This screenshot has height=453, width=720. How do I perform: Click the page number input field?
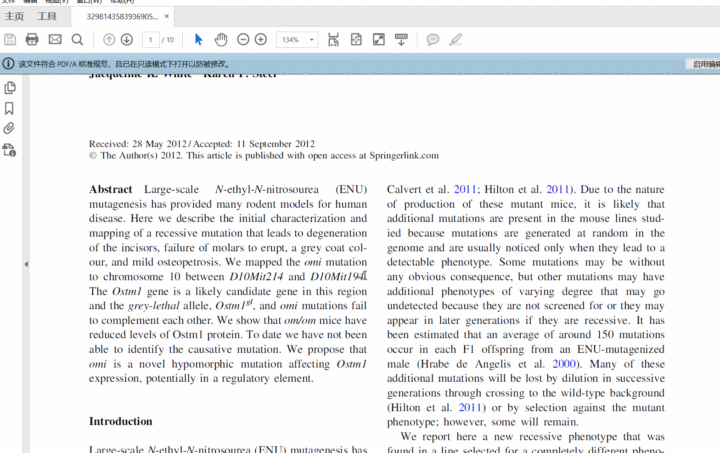coord(149,39)
